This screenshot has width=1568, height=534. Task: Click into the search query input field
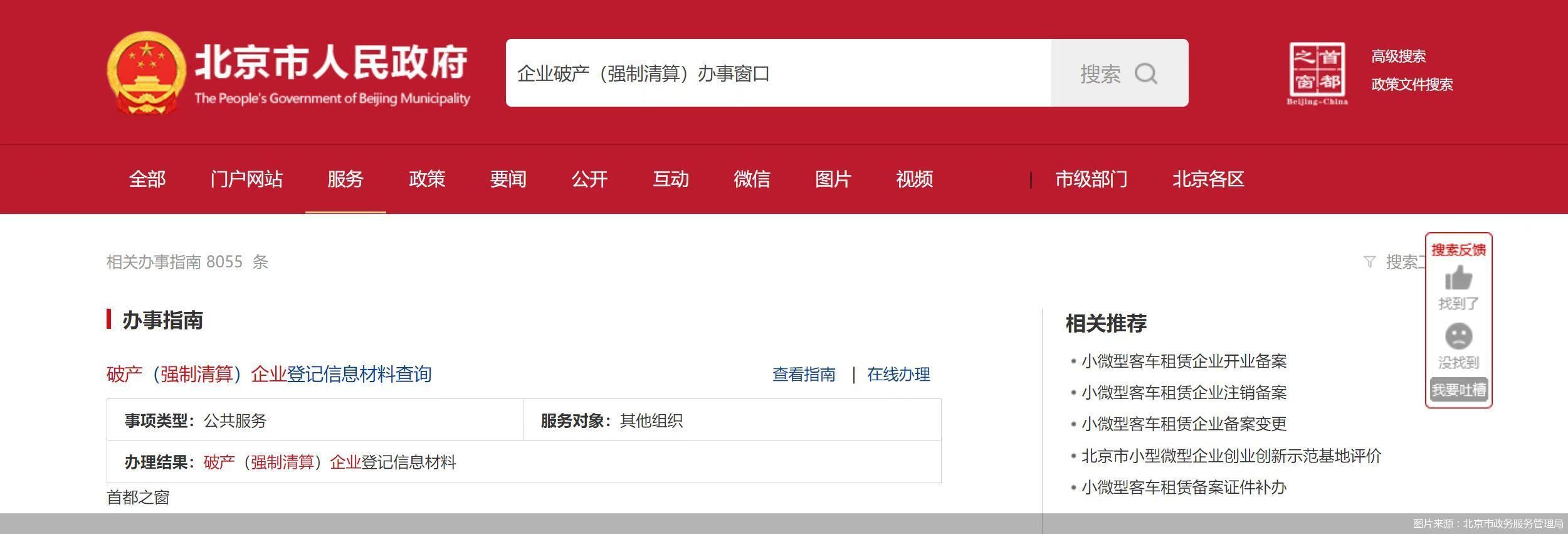[x=777, y=73]
